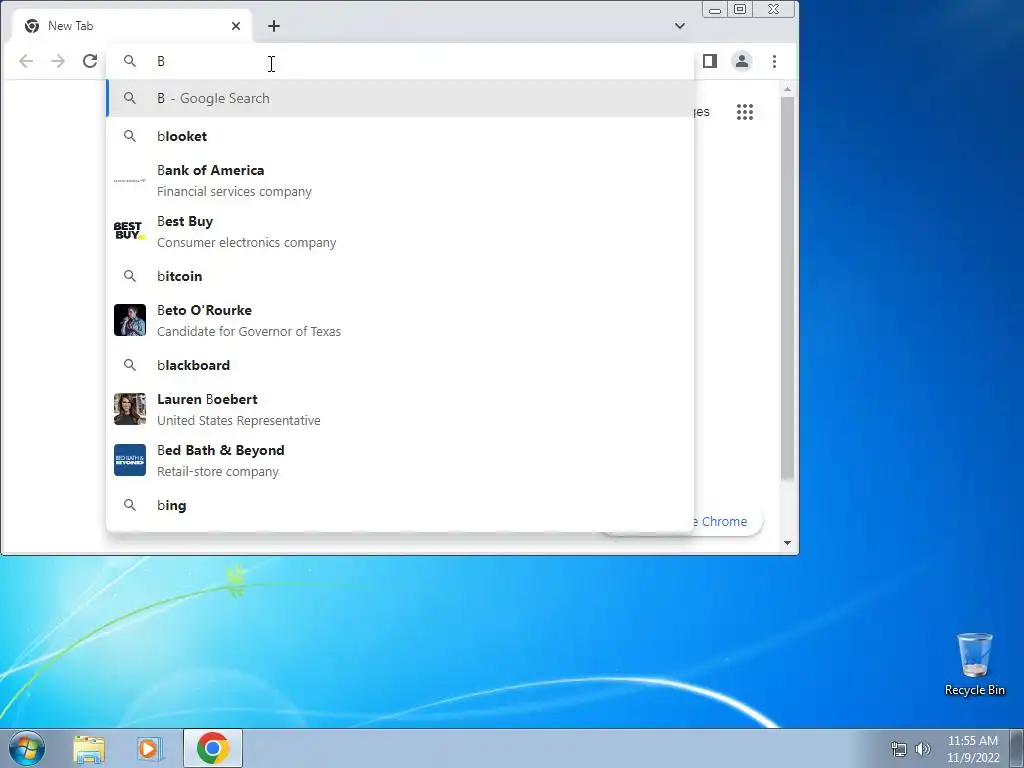Click the browser back arrow
Viewport: 1024px width, 768px height.
26,61
